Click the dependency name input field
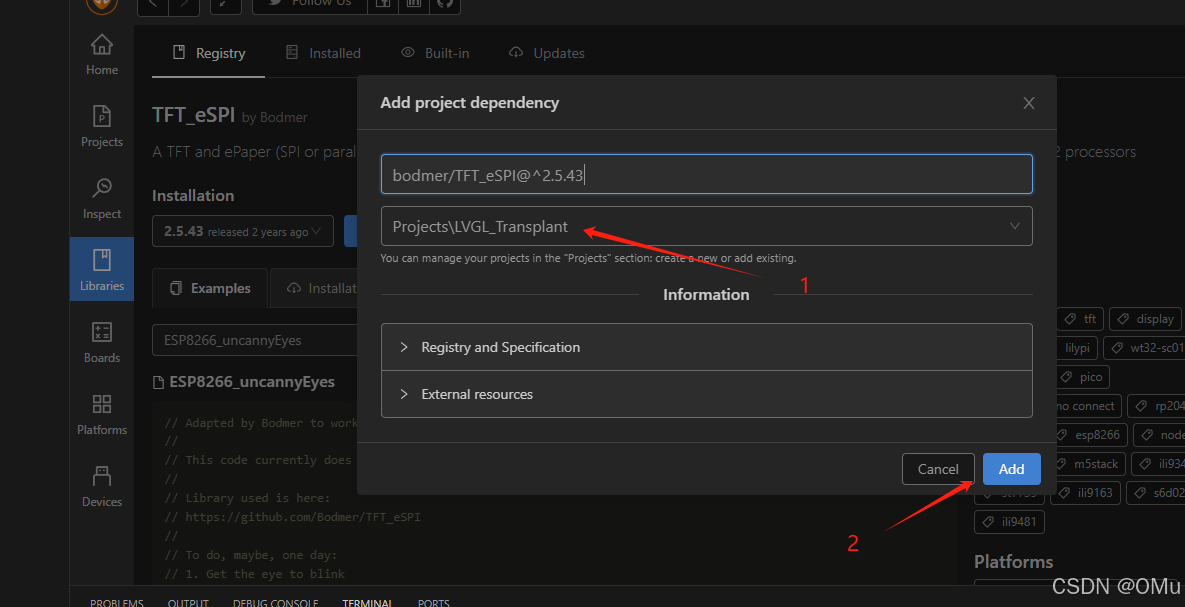Screen dimensions: 1185x607 click(x=707, y=174)
